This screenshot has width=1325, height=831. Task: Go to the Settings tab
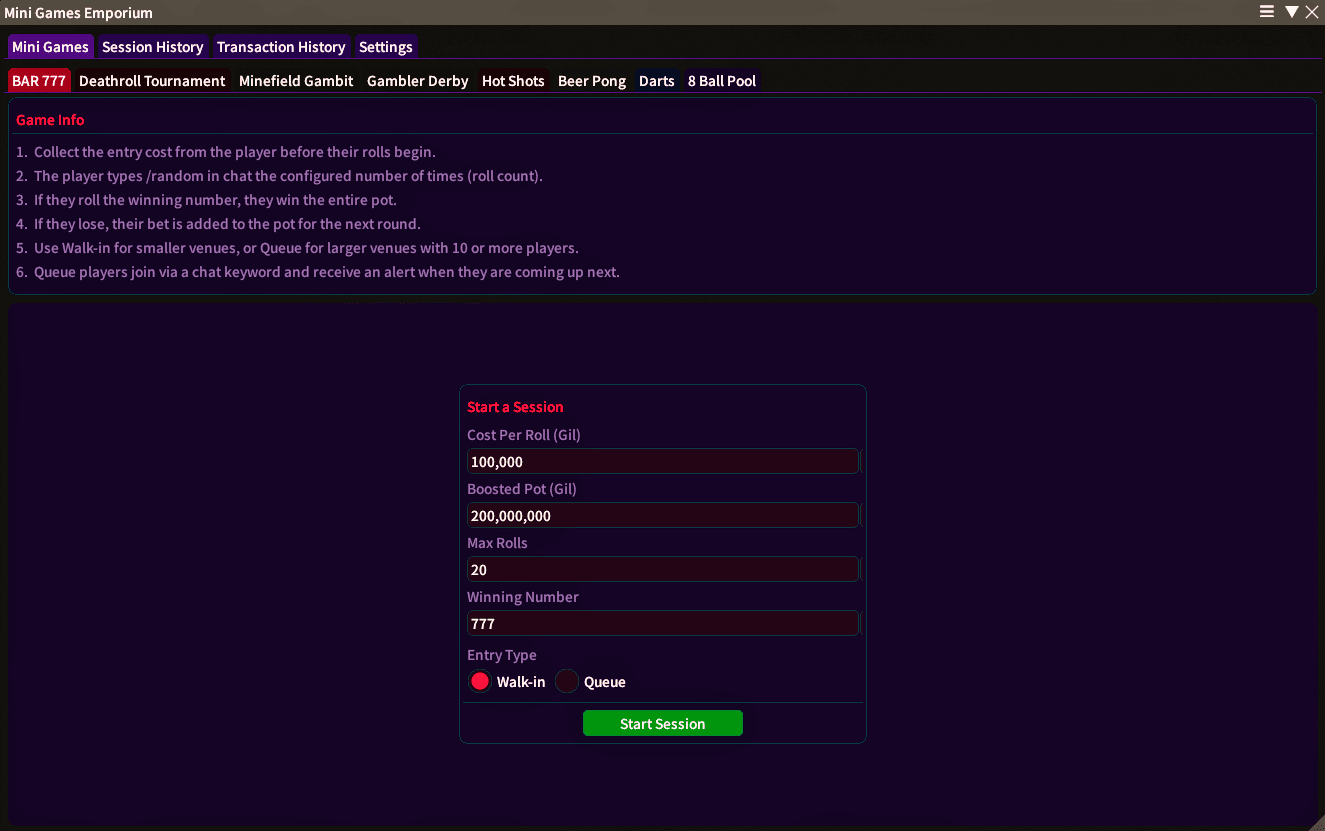point(386,47)
